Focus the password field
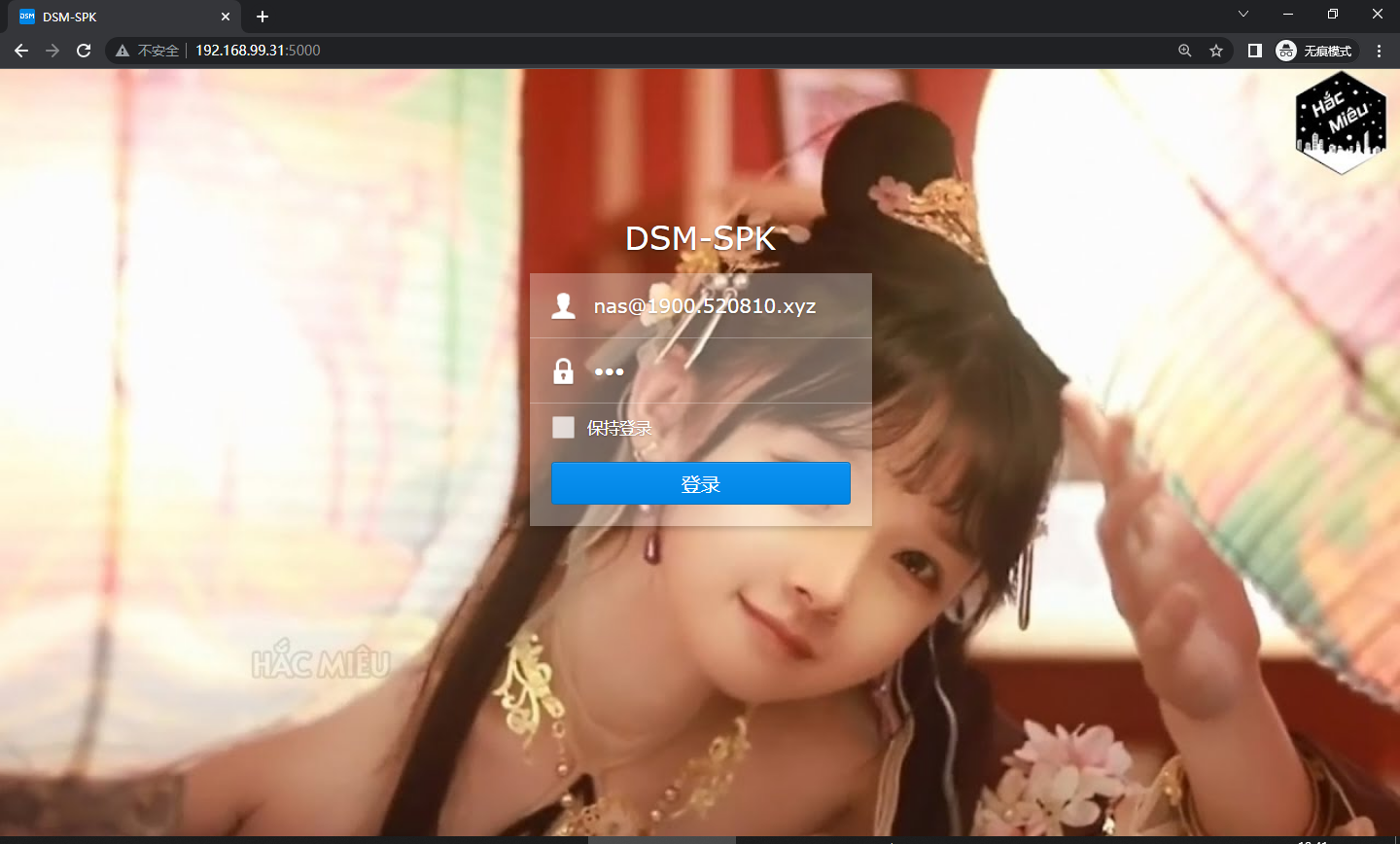 point(719,371)
